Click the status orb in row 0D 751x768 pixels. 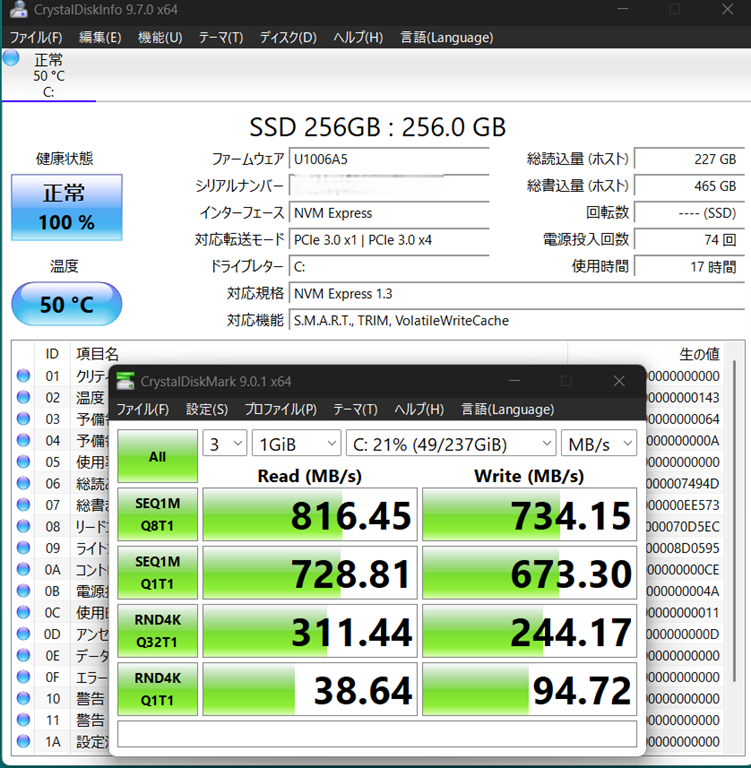point(23,634)
